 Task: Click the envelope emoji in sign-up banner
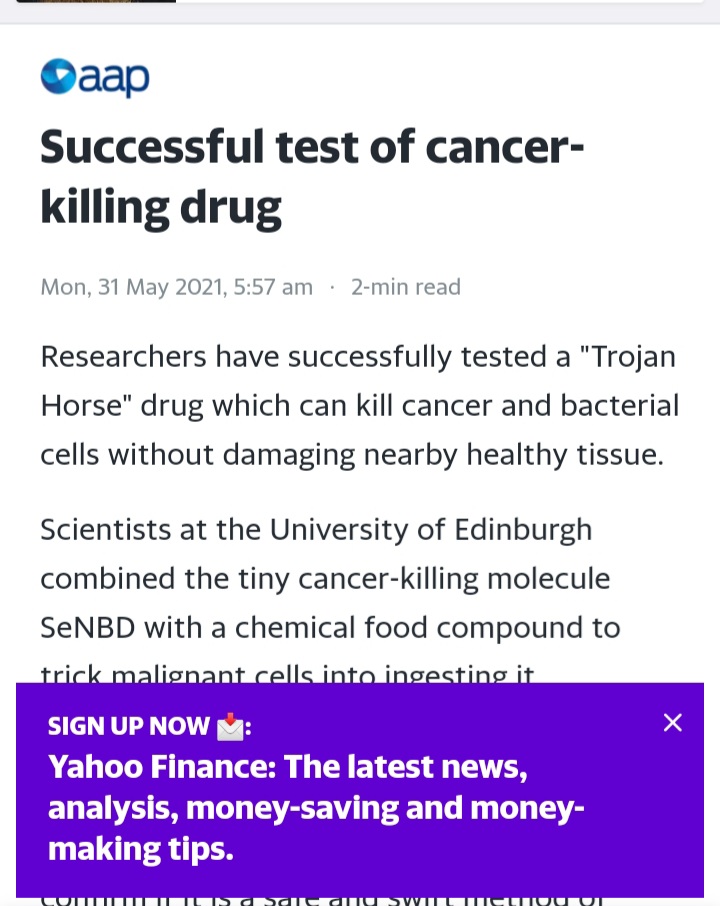pyautogui.click(x=230, y=727)
